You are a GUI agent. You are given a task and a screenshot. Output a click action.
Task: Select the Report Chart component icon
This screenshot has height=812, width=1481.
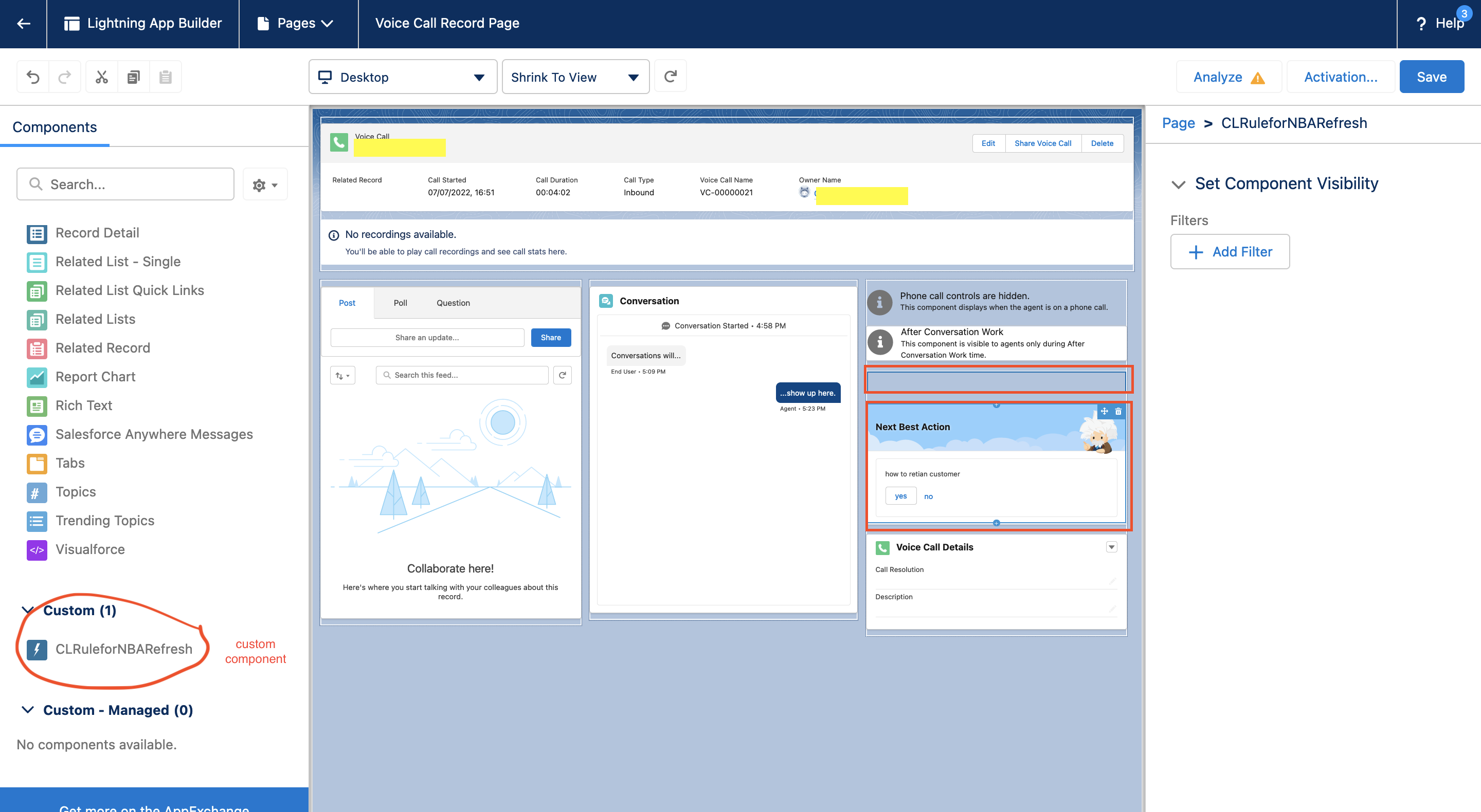[x=37, y=377]
